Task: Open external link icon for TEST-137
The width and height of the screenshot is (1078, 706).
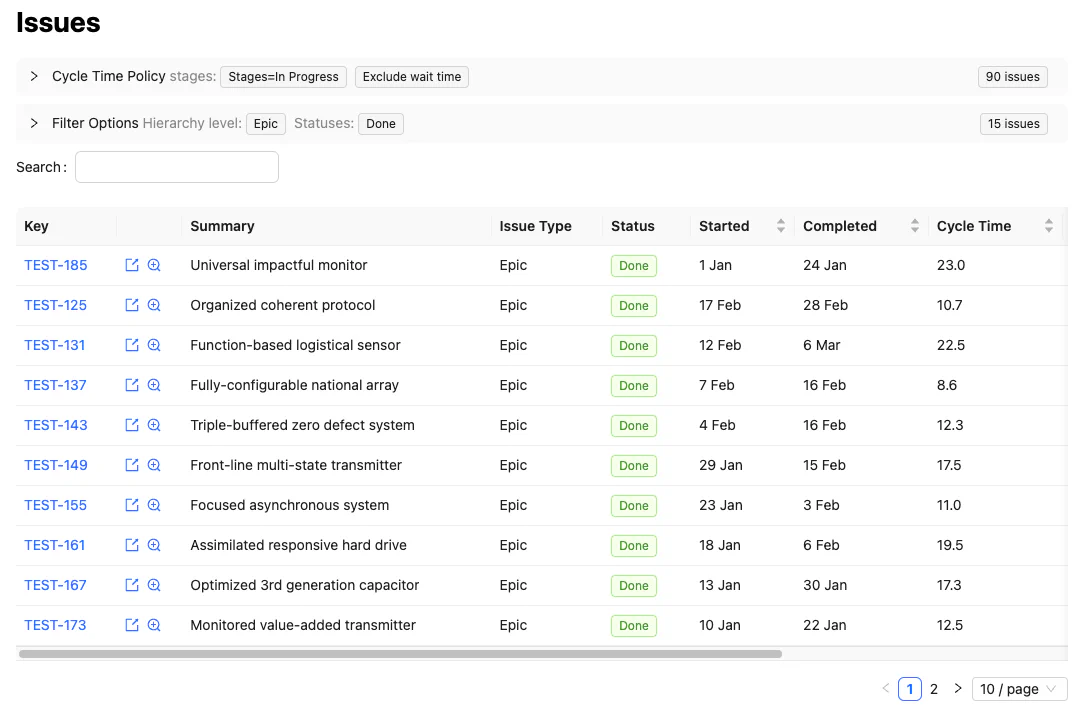Action: (132, 385)
